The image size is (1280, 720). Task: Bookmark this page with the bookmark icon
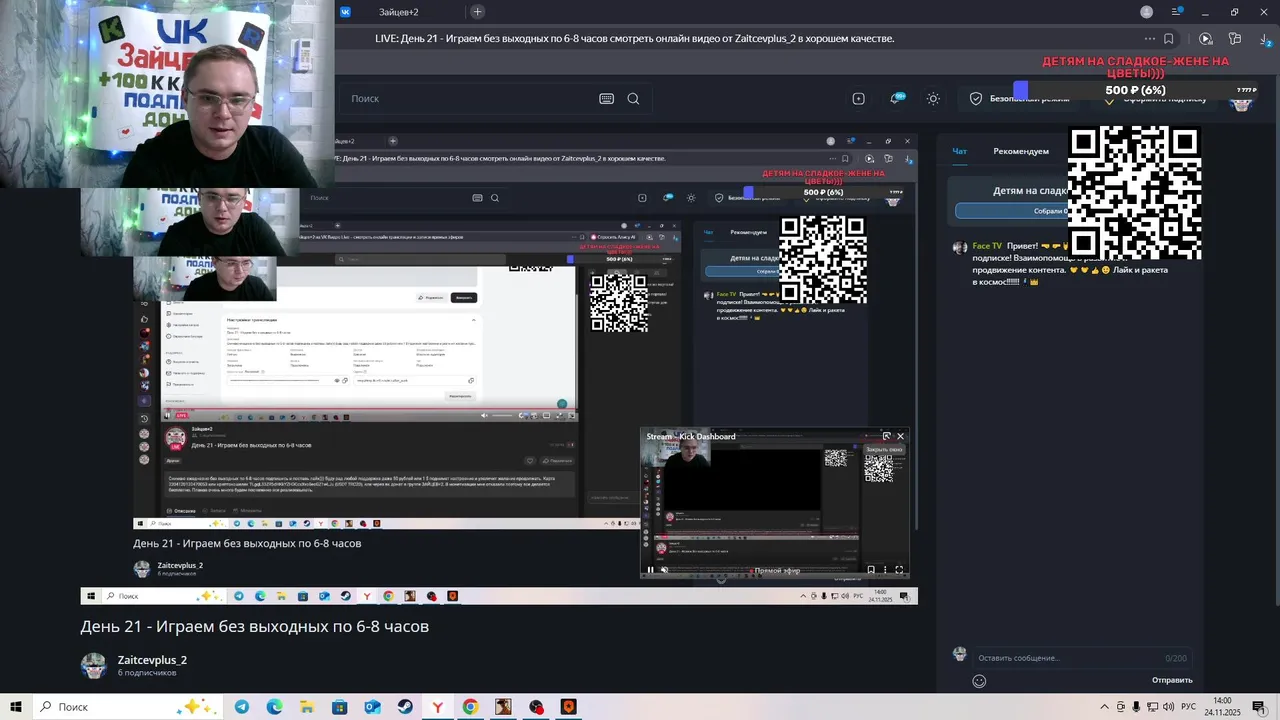tap(1169, 39)
